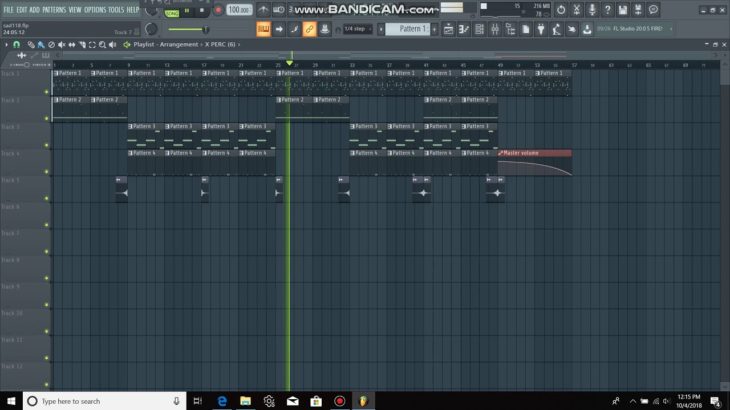The image size is (730, 410).
Task: Add new pattern with plus button
Action: [x=434, y=29]
